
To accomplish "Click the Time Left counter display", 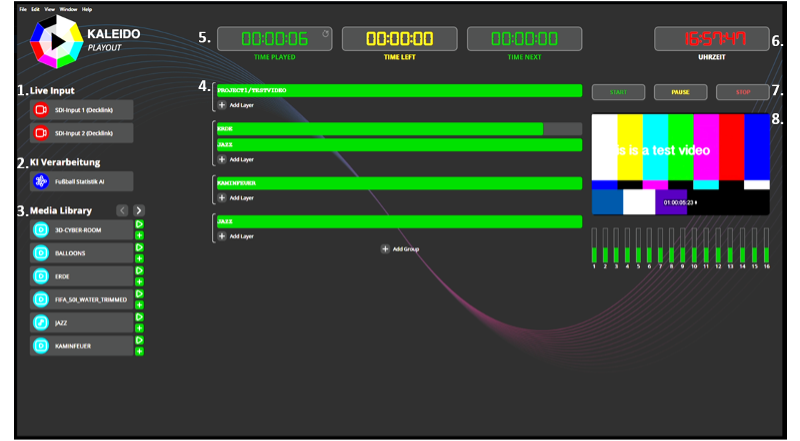I will tap(399, 39).
